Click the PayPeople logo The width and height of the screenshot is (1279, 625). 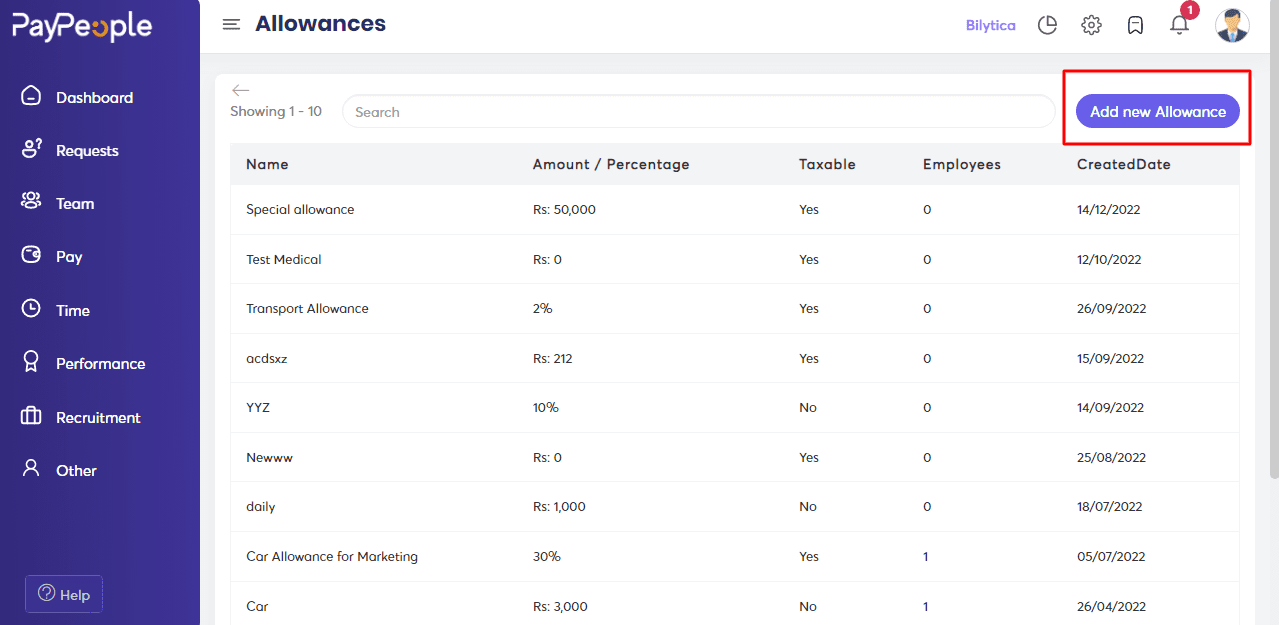click(x=82, y=27)
